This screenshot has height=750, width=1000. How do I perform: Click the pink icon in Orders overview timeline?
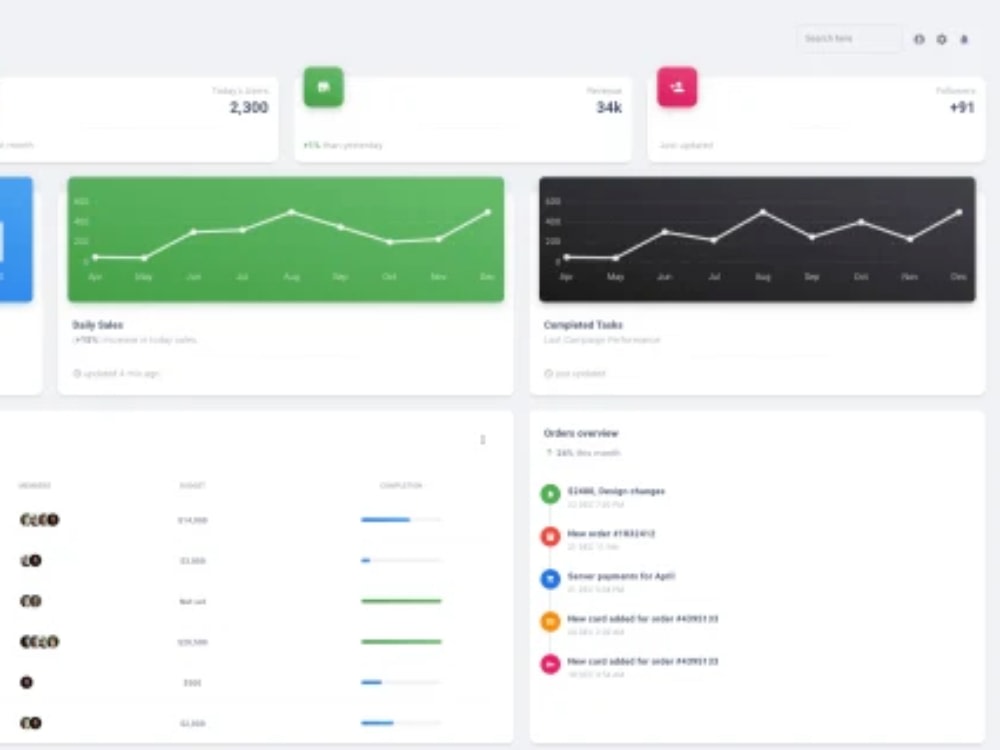click(x=550, y=664)
